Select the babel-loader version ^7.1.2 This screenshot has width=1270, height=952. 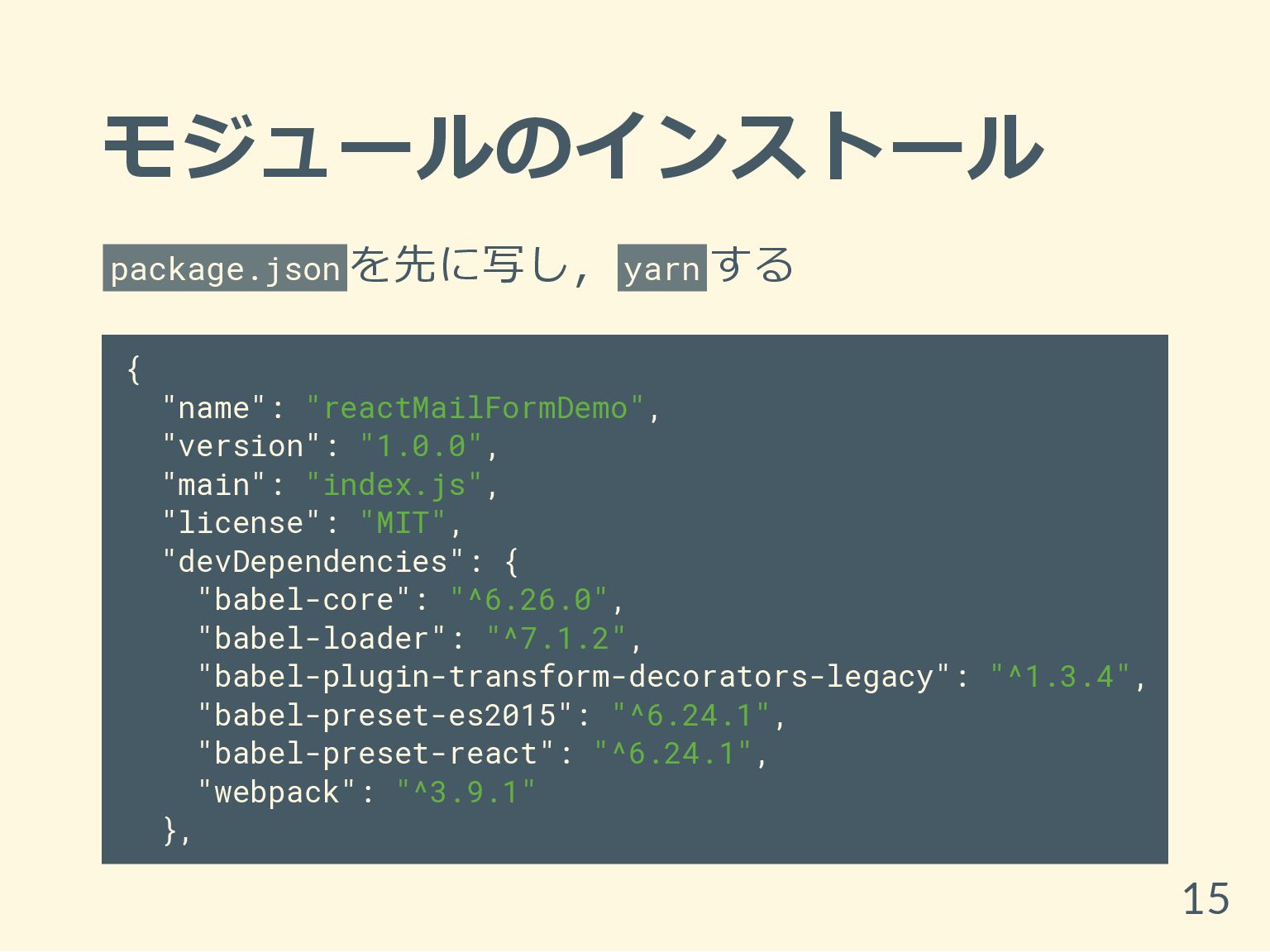click(x=556, y=639)
